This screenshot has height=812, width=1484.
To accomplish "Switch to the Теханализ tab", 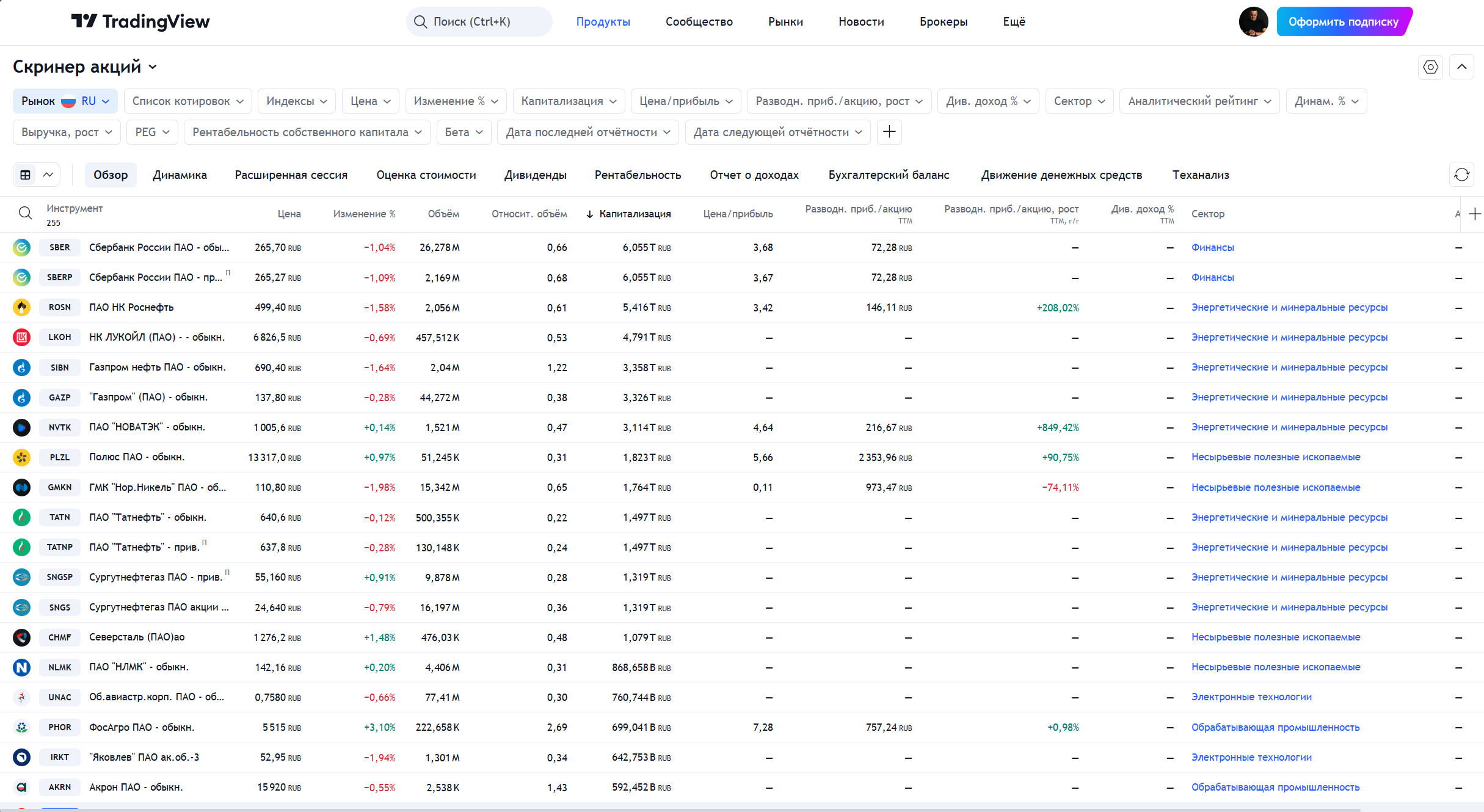I will pyautogui.click(x=1201, y=175).
